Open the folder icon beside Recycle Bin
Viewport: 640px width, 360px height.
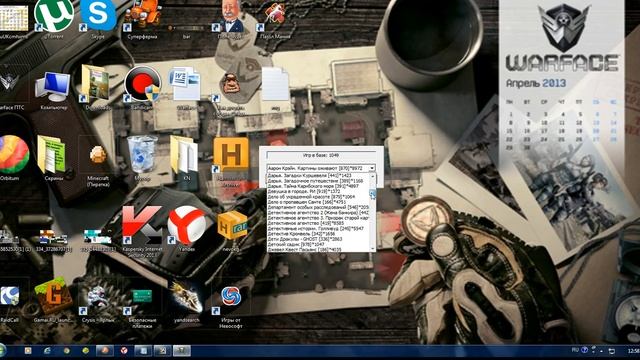tap(186, 157)
